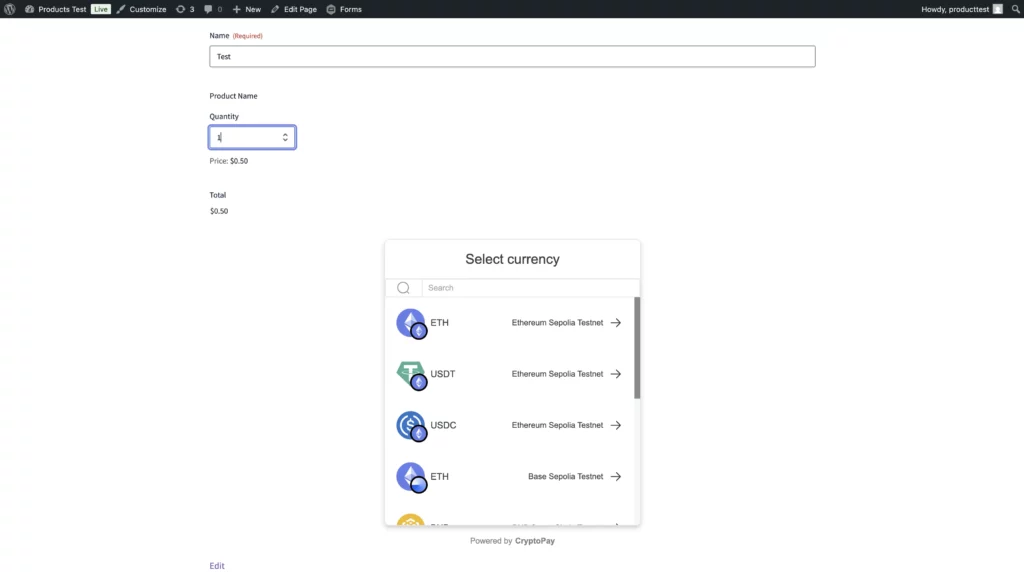Click the WordPress logo icon
Viewport: 1024px width, 572px height.
point(9,9)
